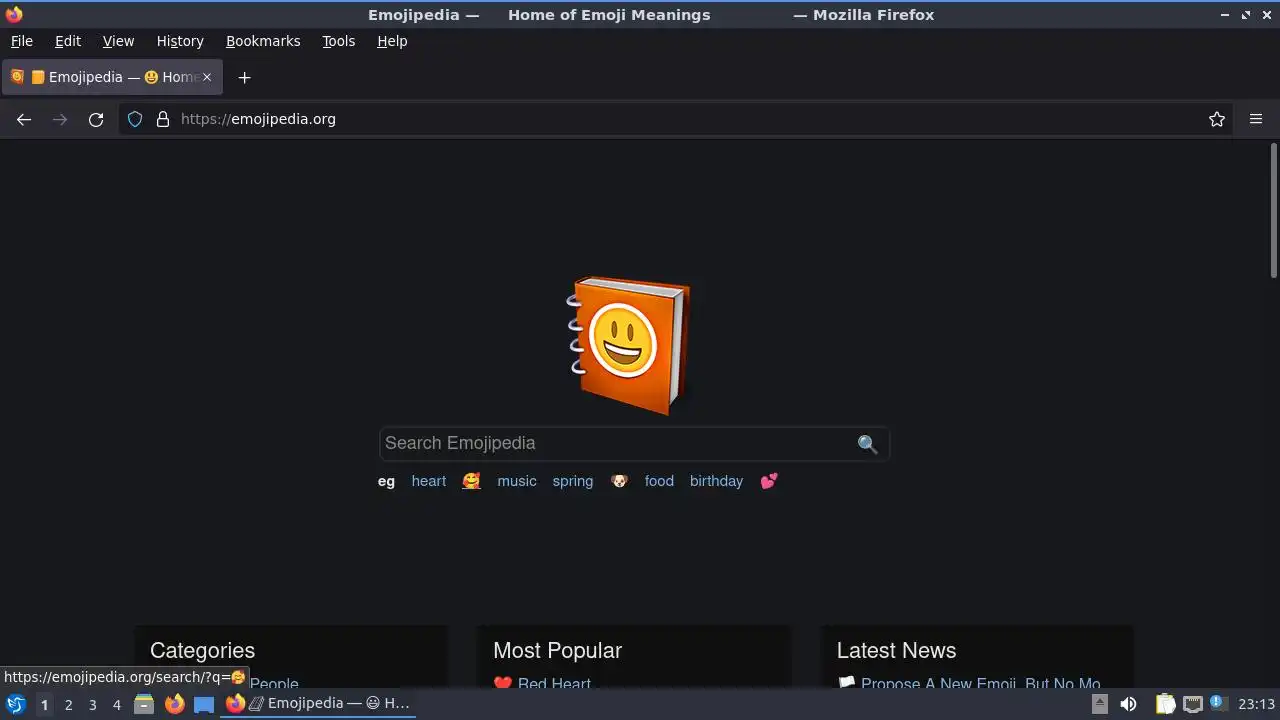The height and width of the screenshot is (720, 1280).
Task: Open the Help menu
Action: (x=392, y=41)
